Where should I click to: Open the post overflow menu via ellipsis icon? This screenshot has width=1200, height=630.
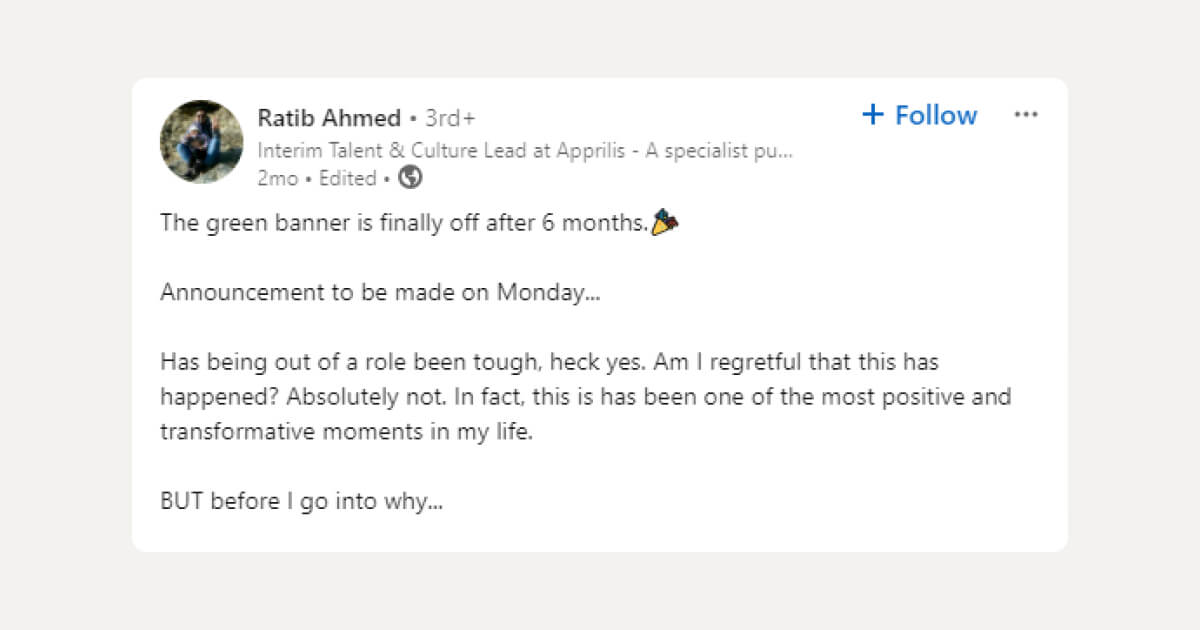click(1026, 114)
